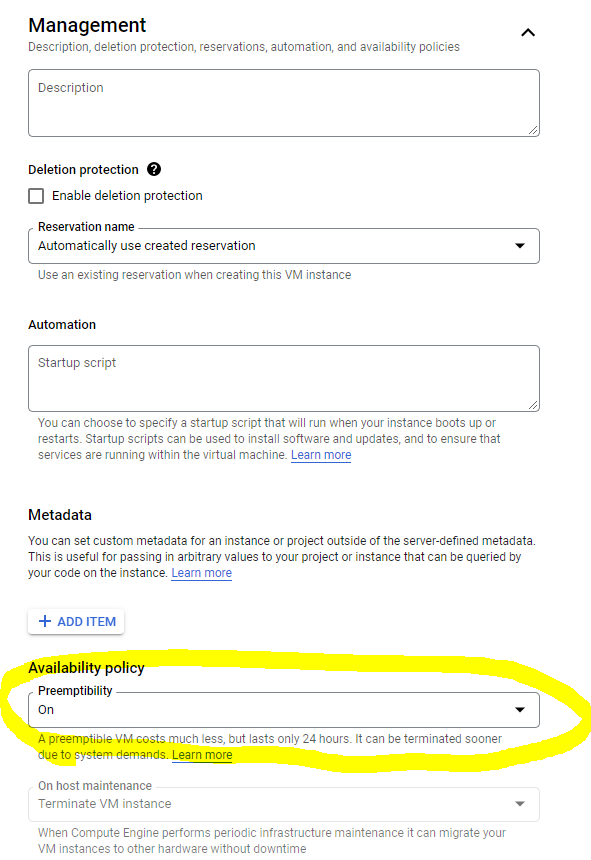Click the Preemptibility dropdown arrow icon
The width and height of the screenshot is (591, 860).
pos(520,710)
